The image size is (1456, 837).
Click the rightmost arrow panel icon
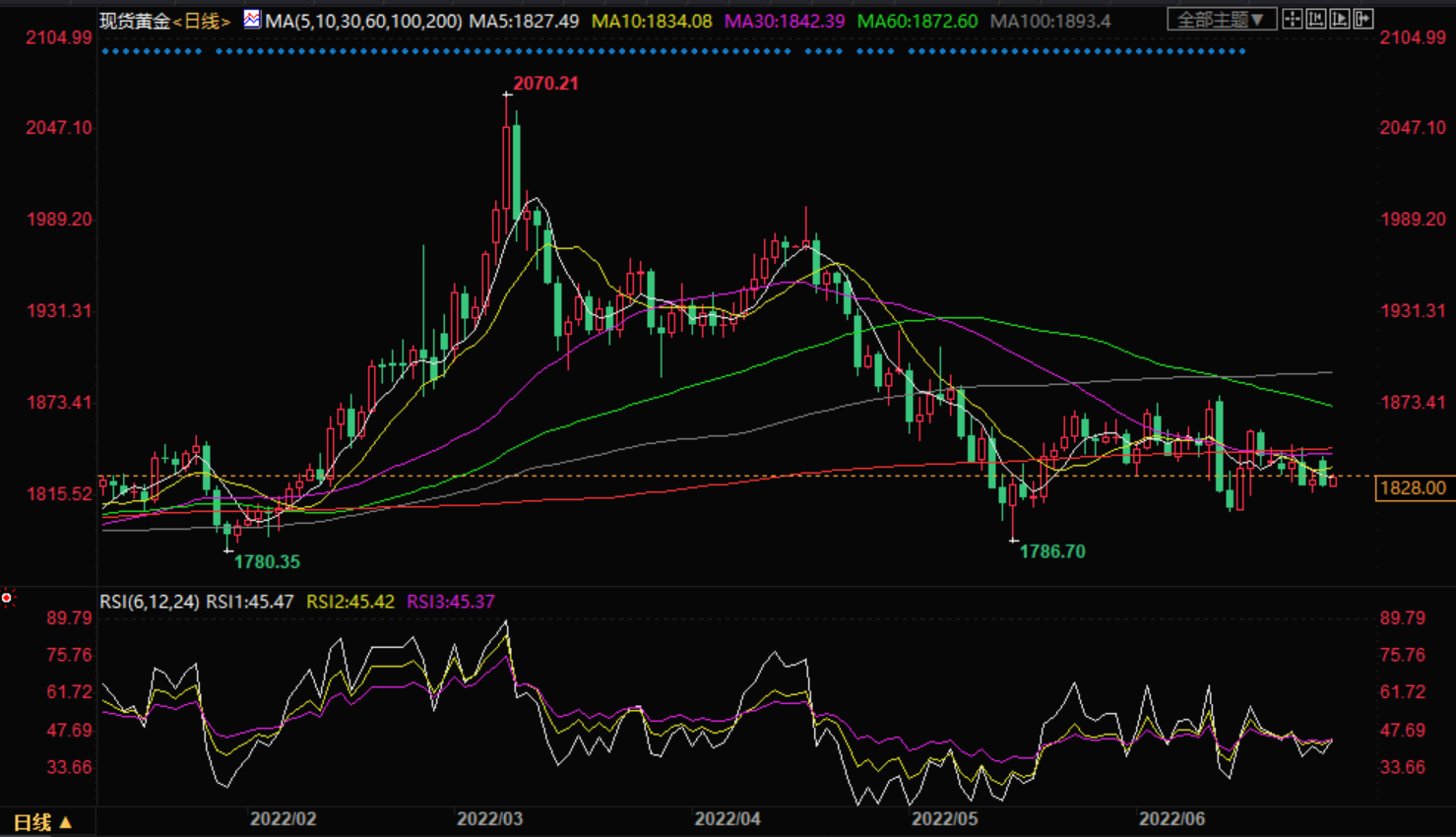[x=1363, y=19]
